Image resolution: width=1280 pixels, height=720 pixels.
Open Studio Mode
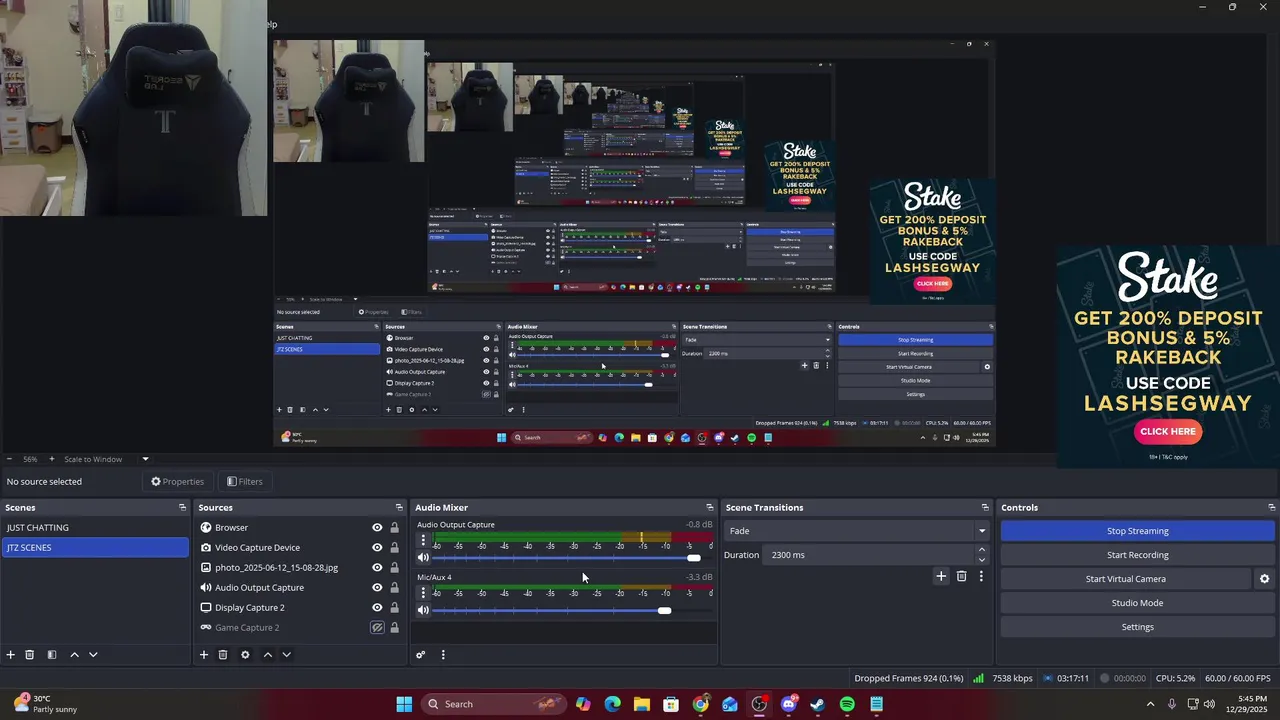1137,603
